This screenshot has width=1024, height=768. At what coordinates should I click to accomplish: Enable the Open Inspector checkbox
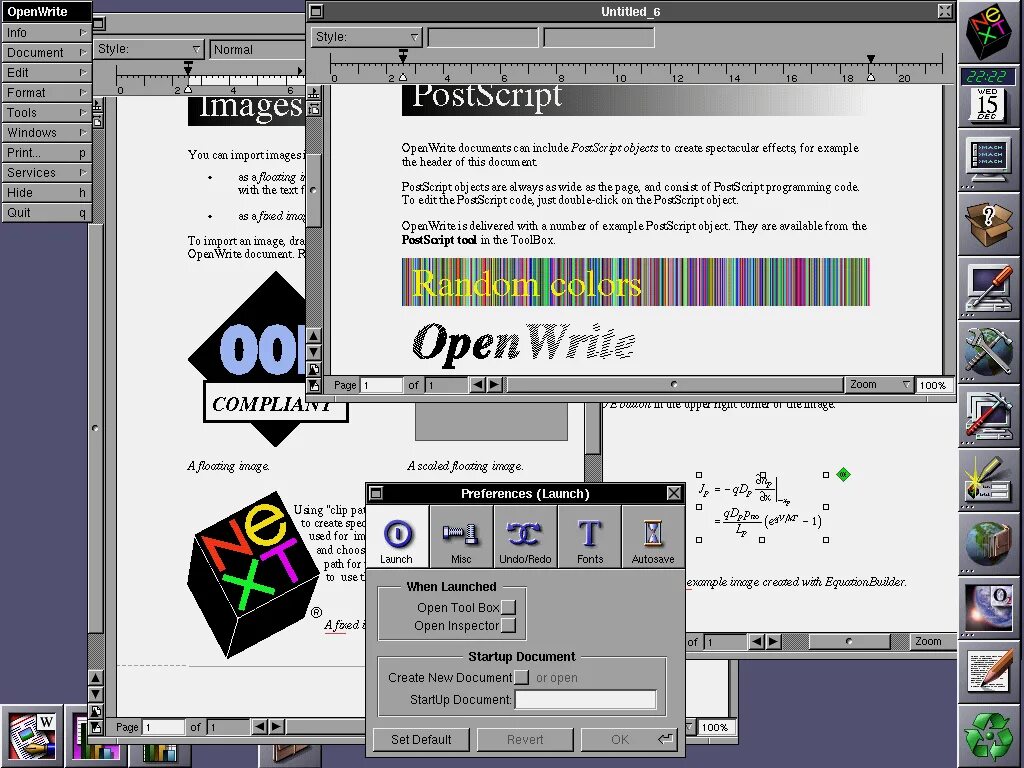point(508,626)
